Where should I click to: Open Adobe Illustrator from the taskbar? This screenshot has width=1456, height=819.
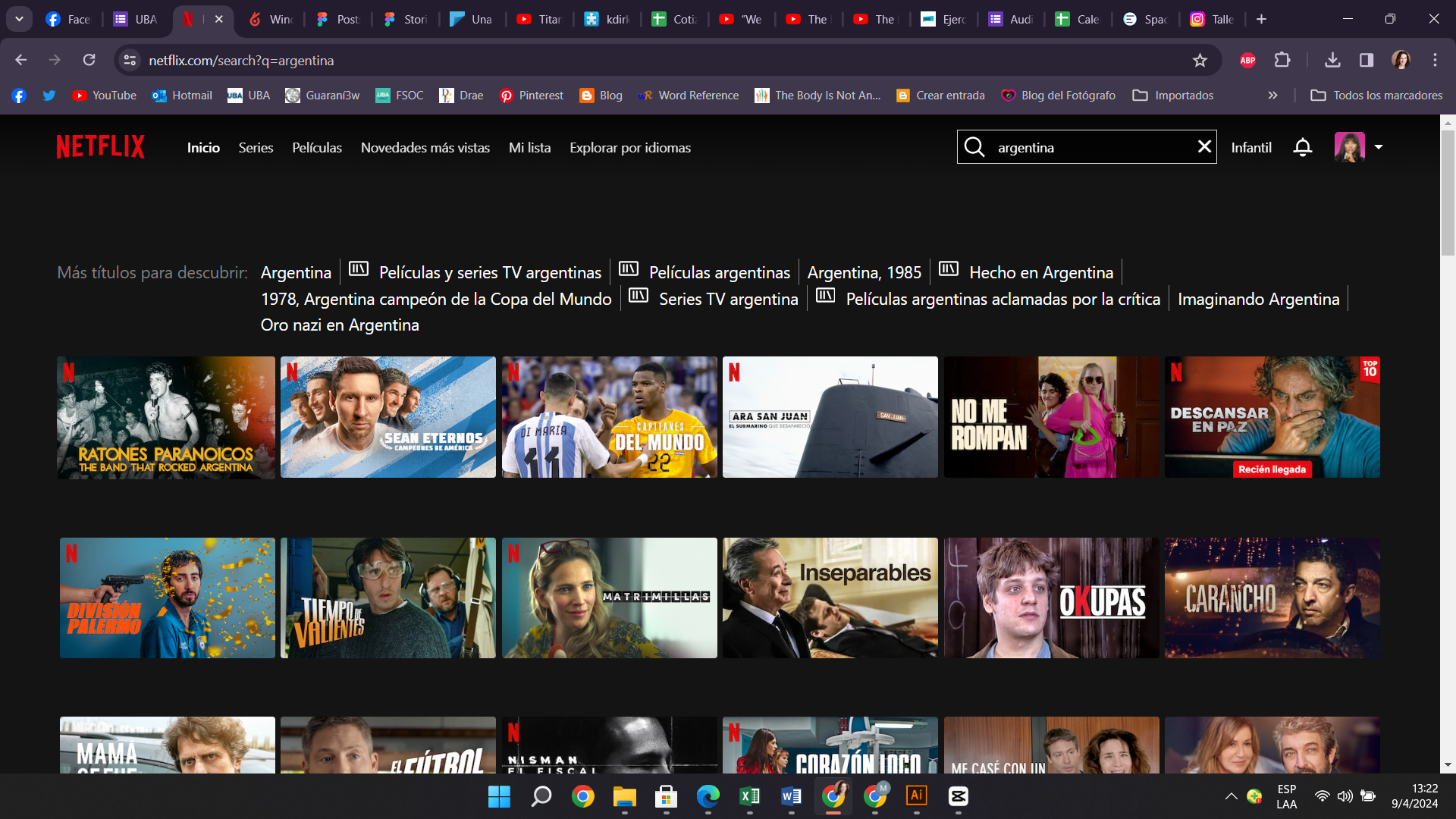917,796
